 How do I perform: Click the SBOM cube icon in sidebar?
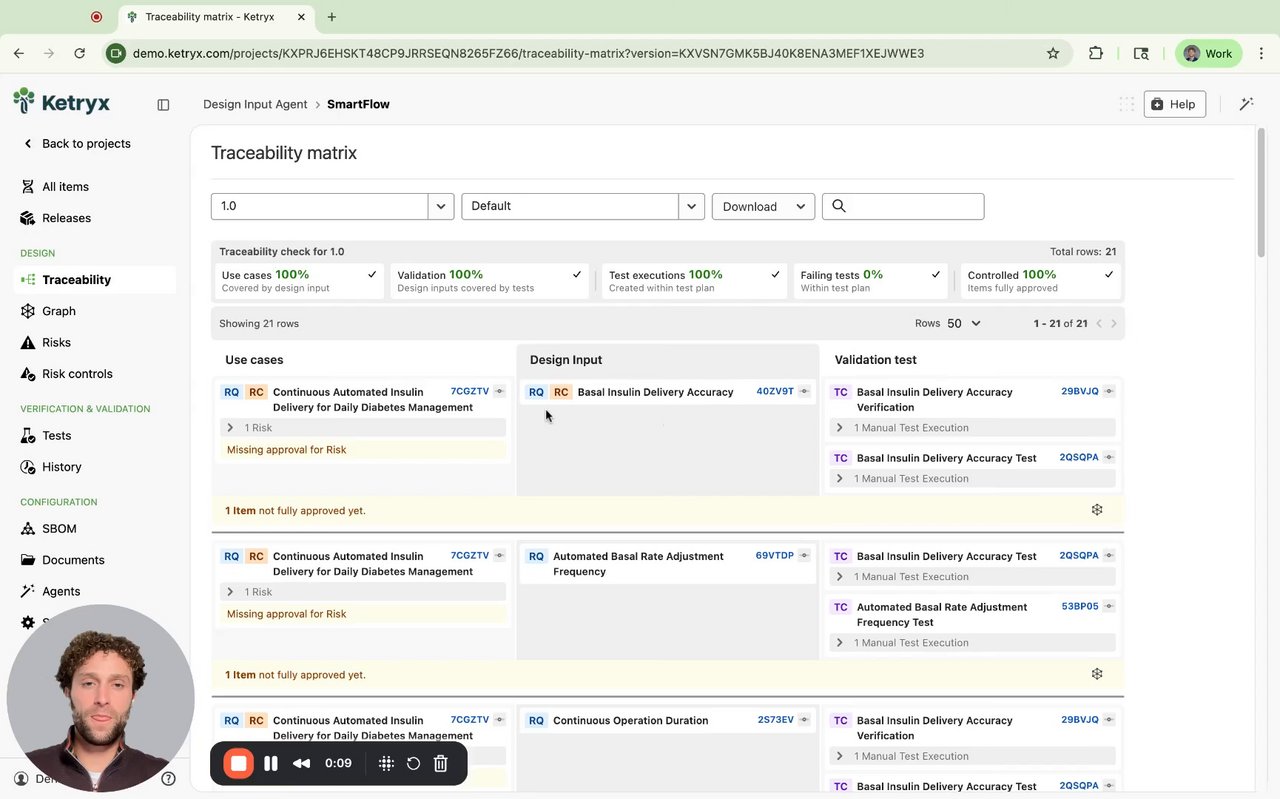[28, 528]
